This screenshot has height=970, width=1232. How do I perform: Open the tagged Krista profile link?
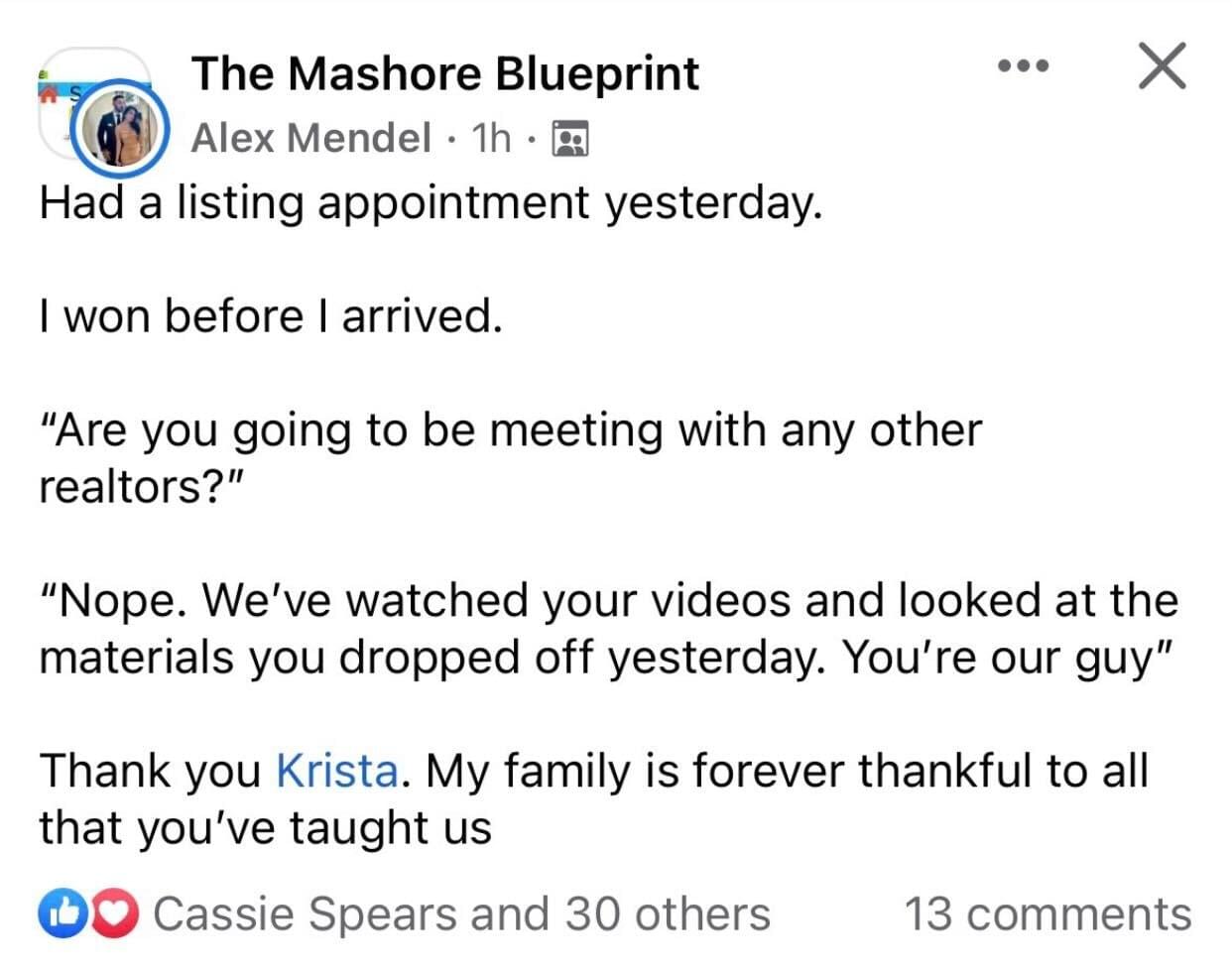click(x=337, y=771)
